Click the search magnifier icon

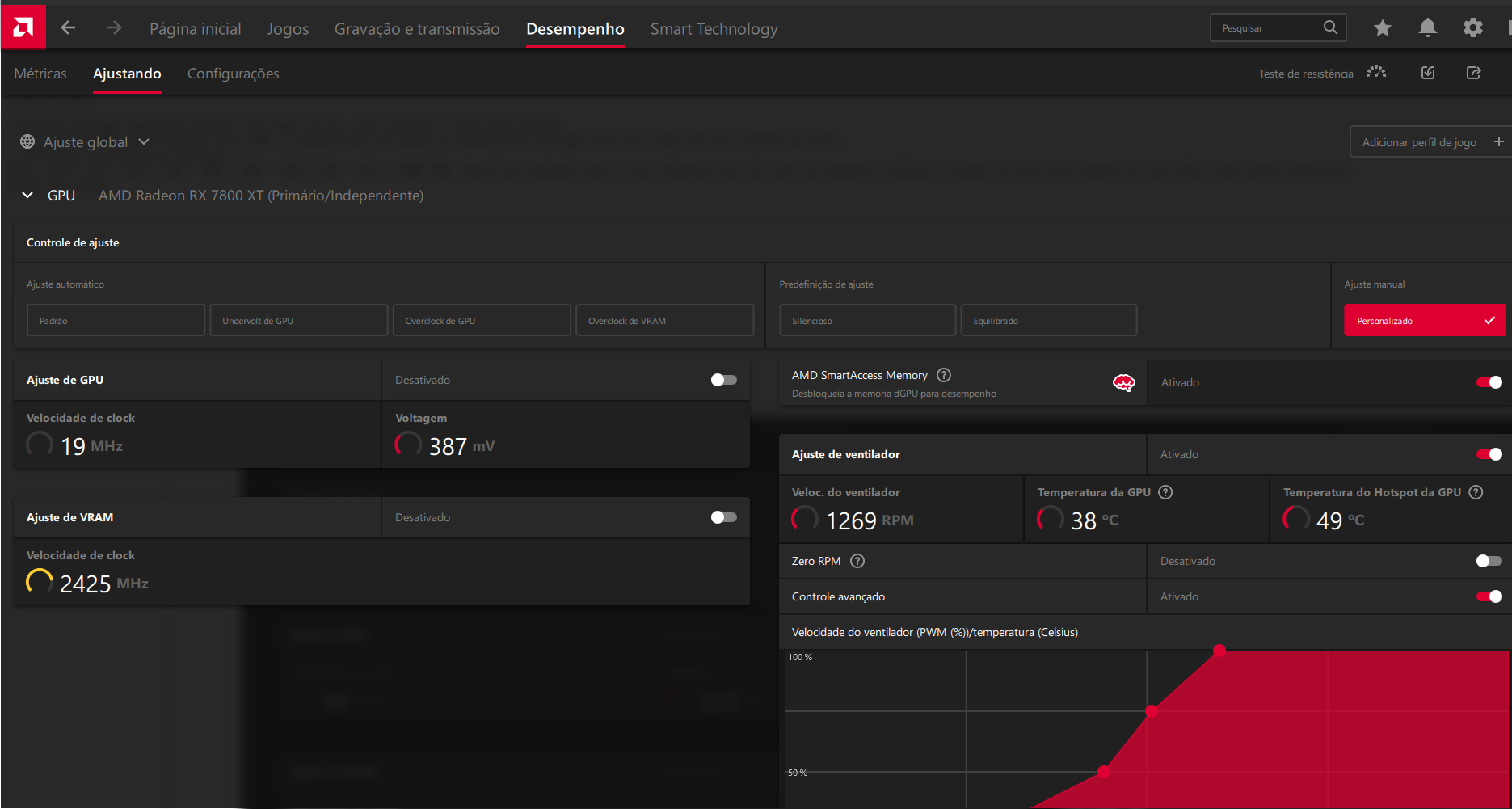pyautogui.click(x=1330, y=27)
